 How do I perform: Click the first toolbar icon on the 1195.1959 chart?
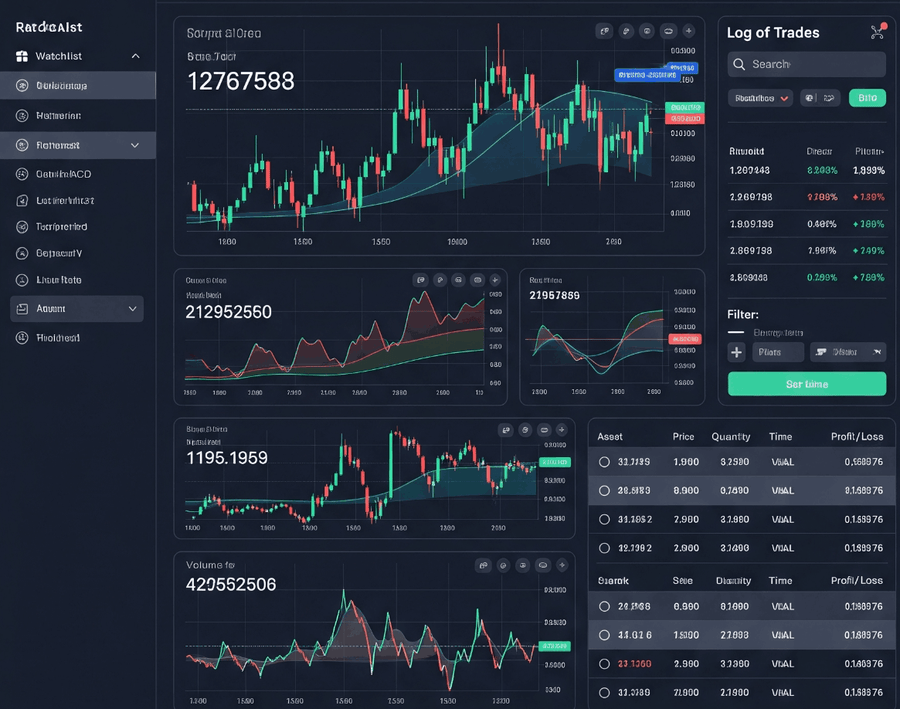click(x=506, y=430)
